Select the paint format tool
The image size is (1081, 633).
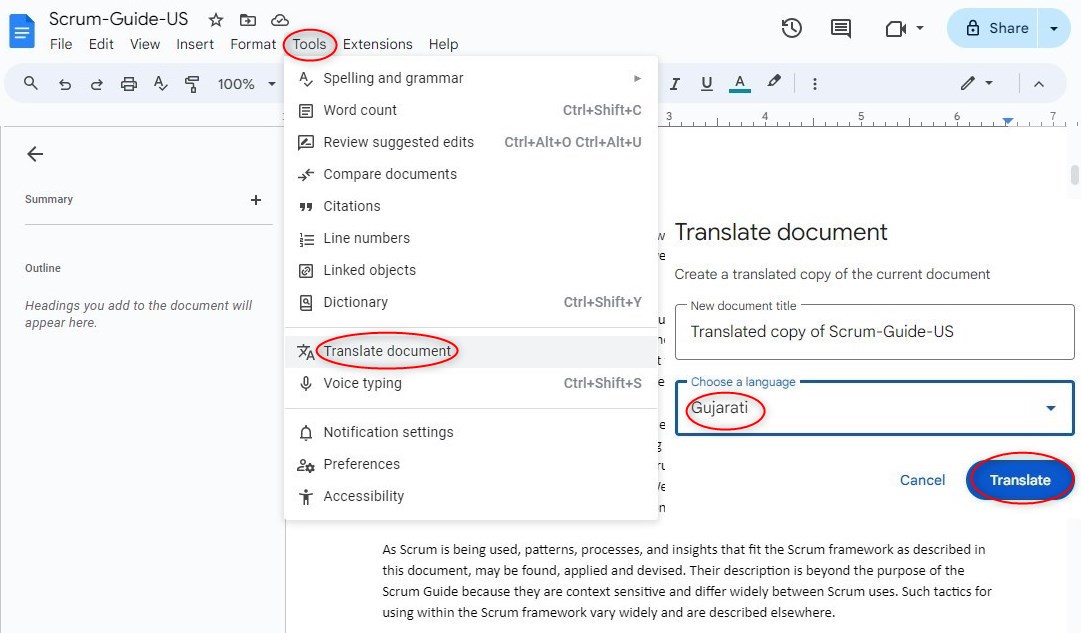pos(192,84)
